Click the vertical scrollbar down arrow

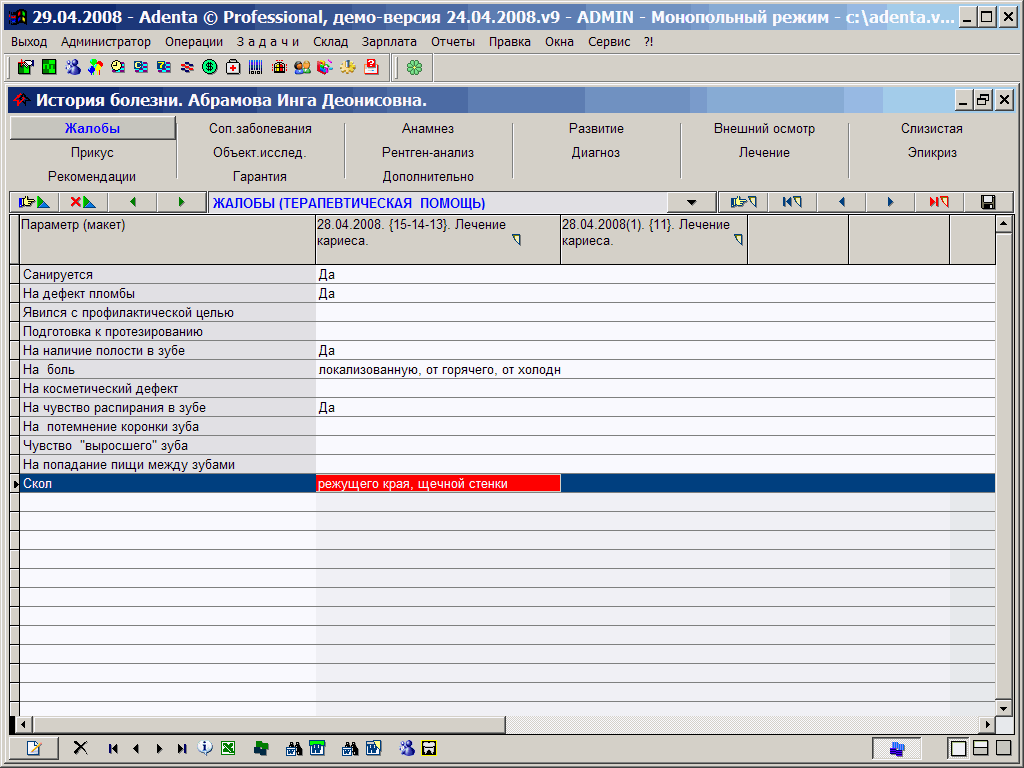tap(1003, 706)
